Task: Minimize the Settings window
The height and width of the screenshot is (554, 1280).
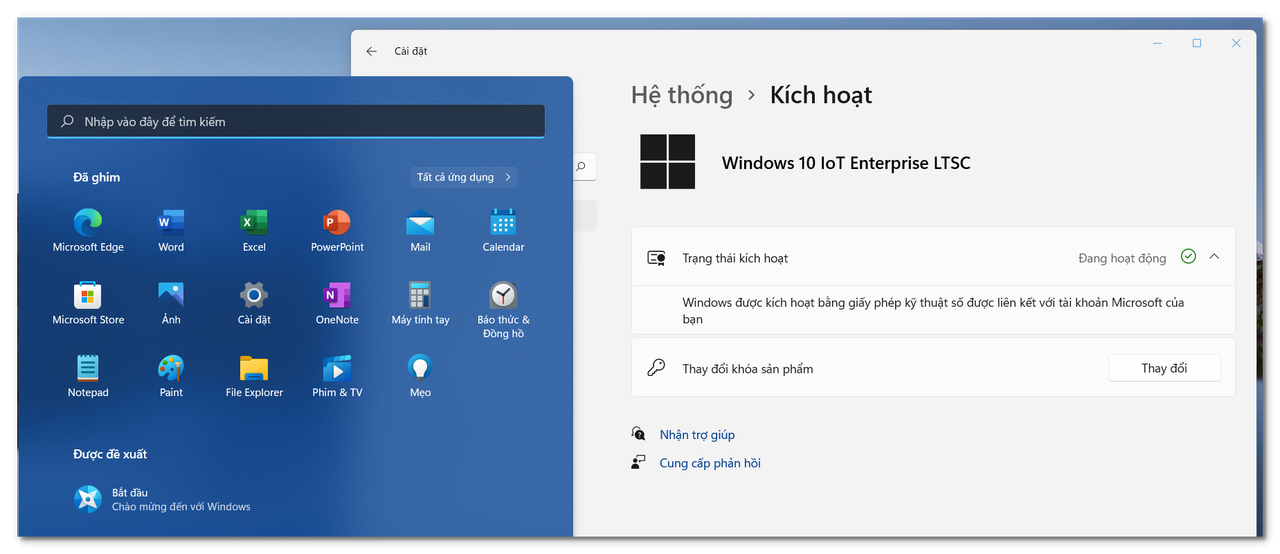Action: [1158, 43]
